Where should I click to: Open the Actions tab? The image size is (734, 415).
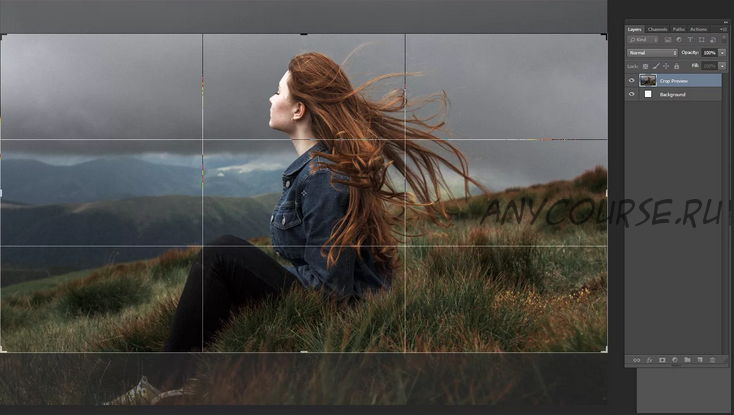point(698,29)
